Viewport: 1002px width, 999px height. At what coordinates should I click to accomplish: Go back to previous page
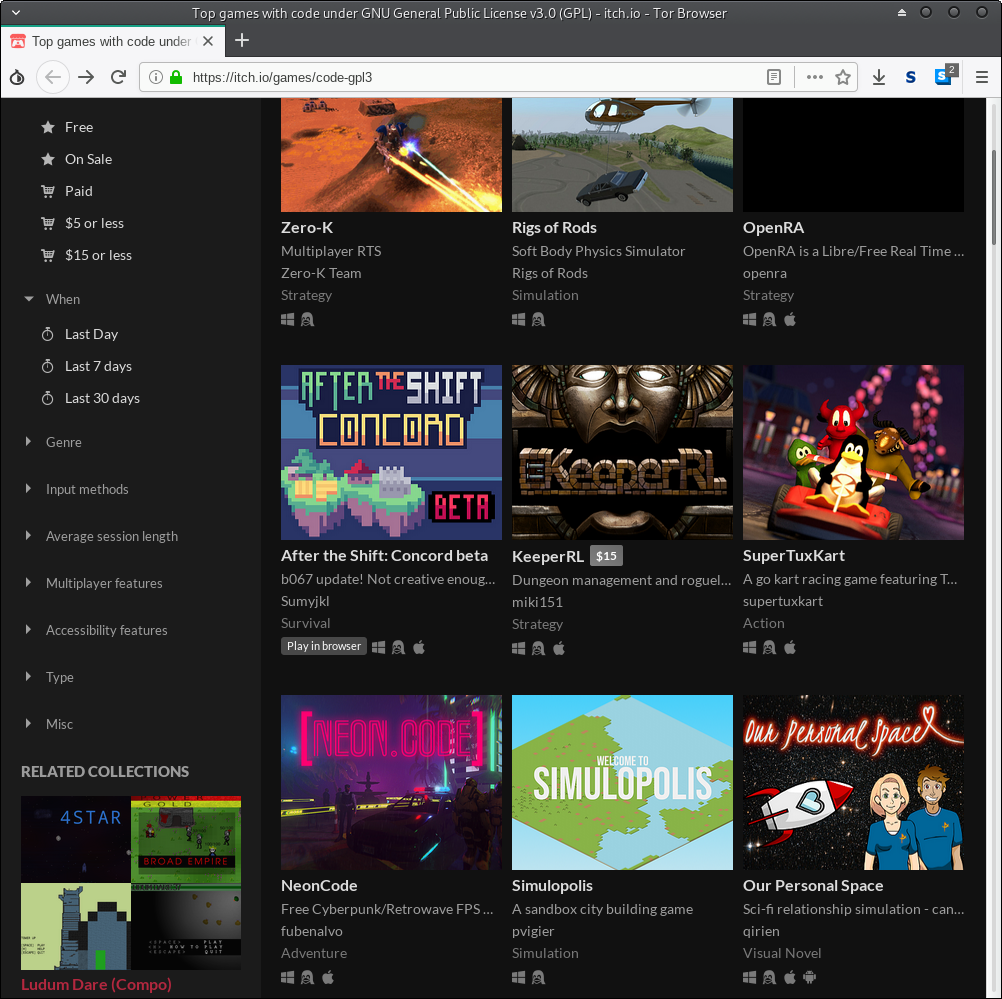(52, 77)
